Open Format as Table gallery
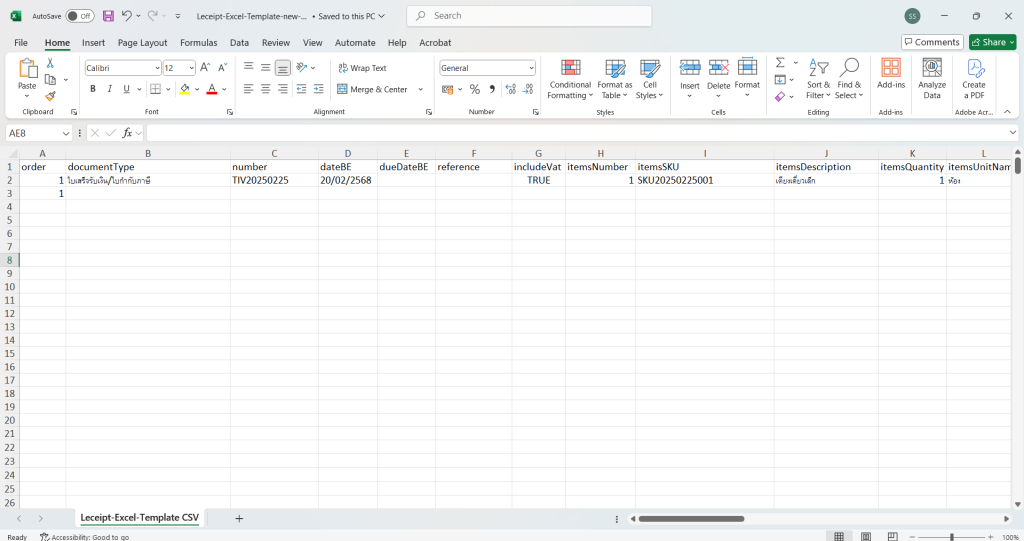The width and height of the screenshot is (1024, 541). pyautogui.click(x=615, y=78)
